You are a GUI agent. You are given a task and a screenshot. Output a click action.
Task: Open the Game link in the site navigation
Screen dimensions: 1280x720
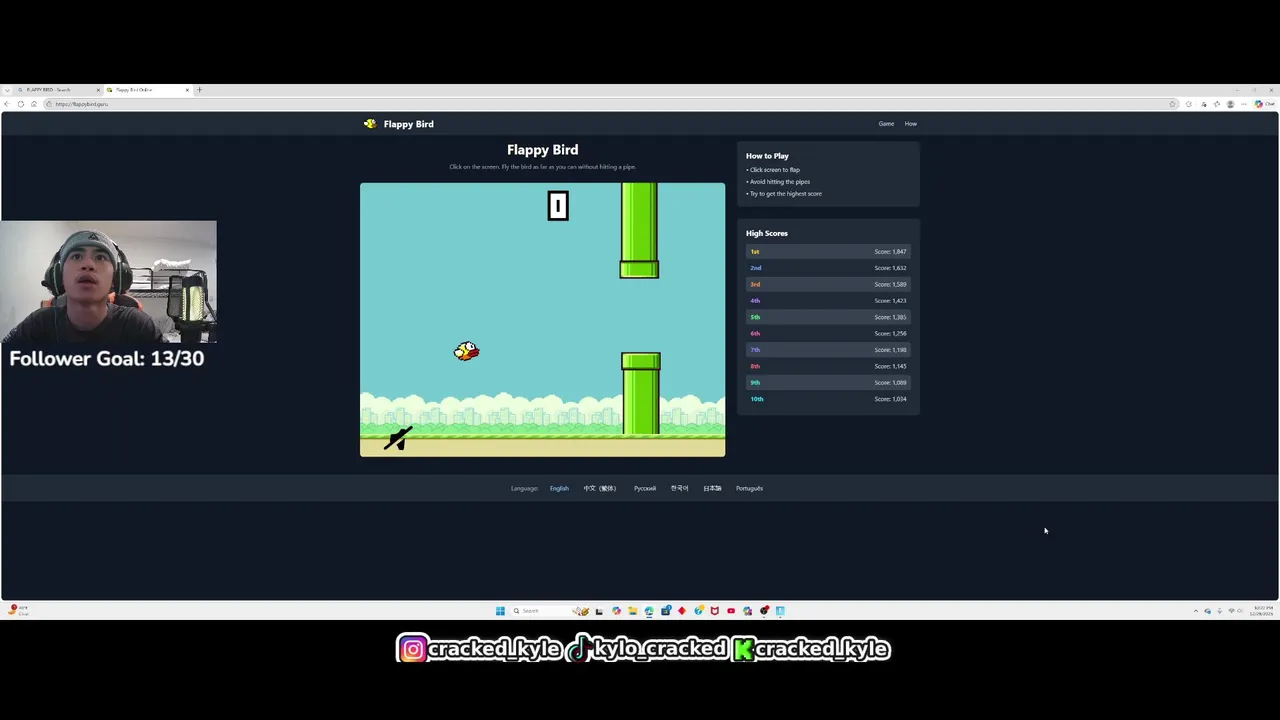886,124
